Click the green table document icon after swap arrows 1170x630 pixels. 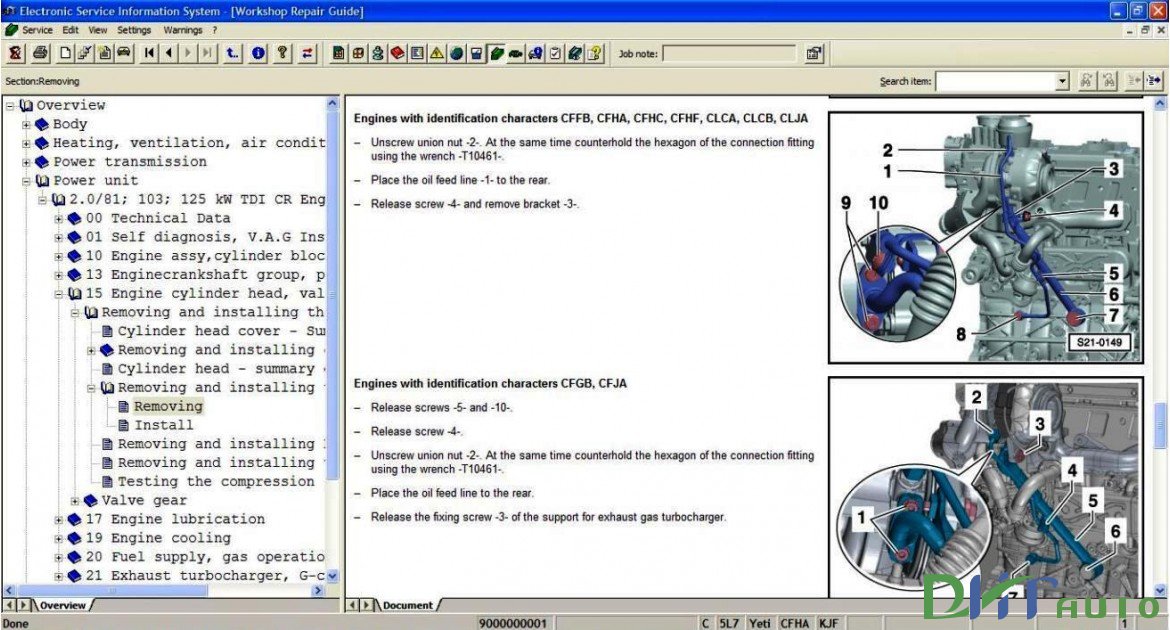point(338,53)
